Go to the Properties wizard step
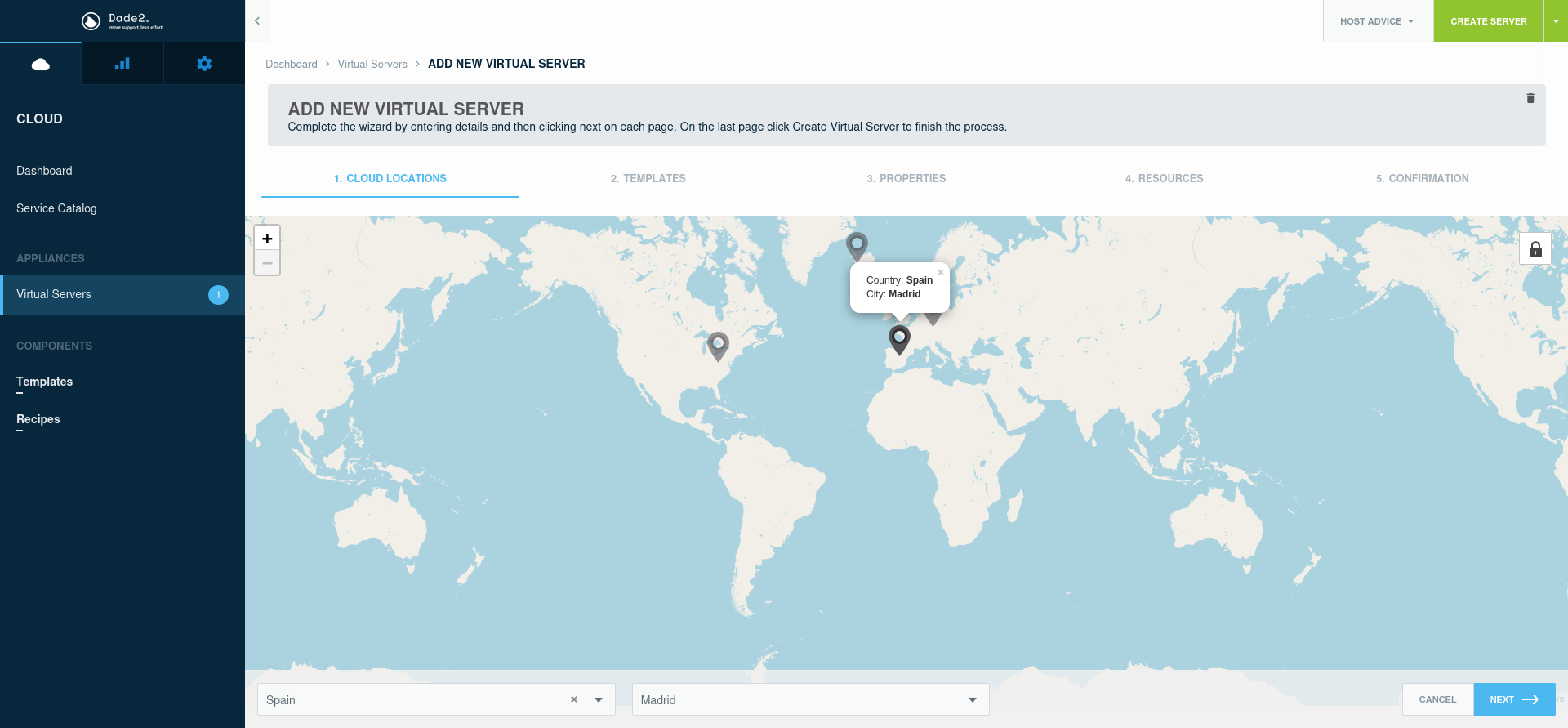 [x=906, y=178]
